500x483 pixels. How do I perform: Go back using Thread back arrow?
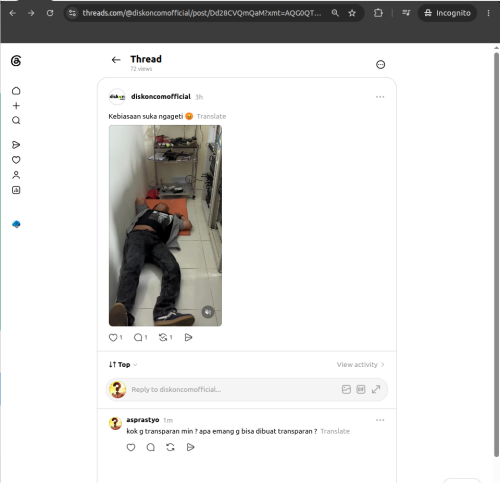[x=116, y=60]
